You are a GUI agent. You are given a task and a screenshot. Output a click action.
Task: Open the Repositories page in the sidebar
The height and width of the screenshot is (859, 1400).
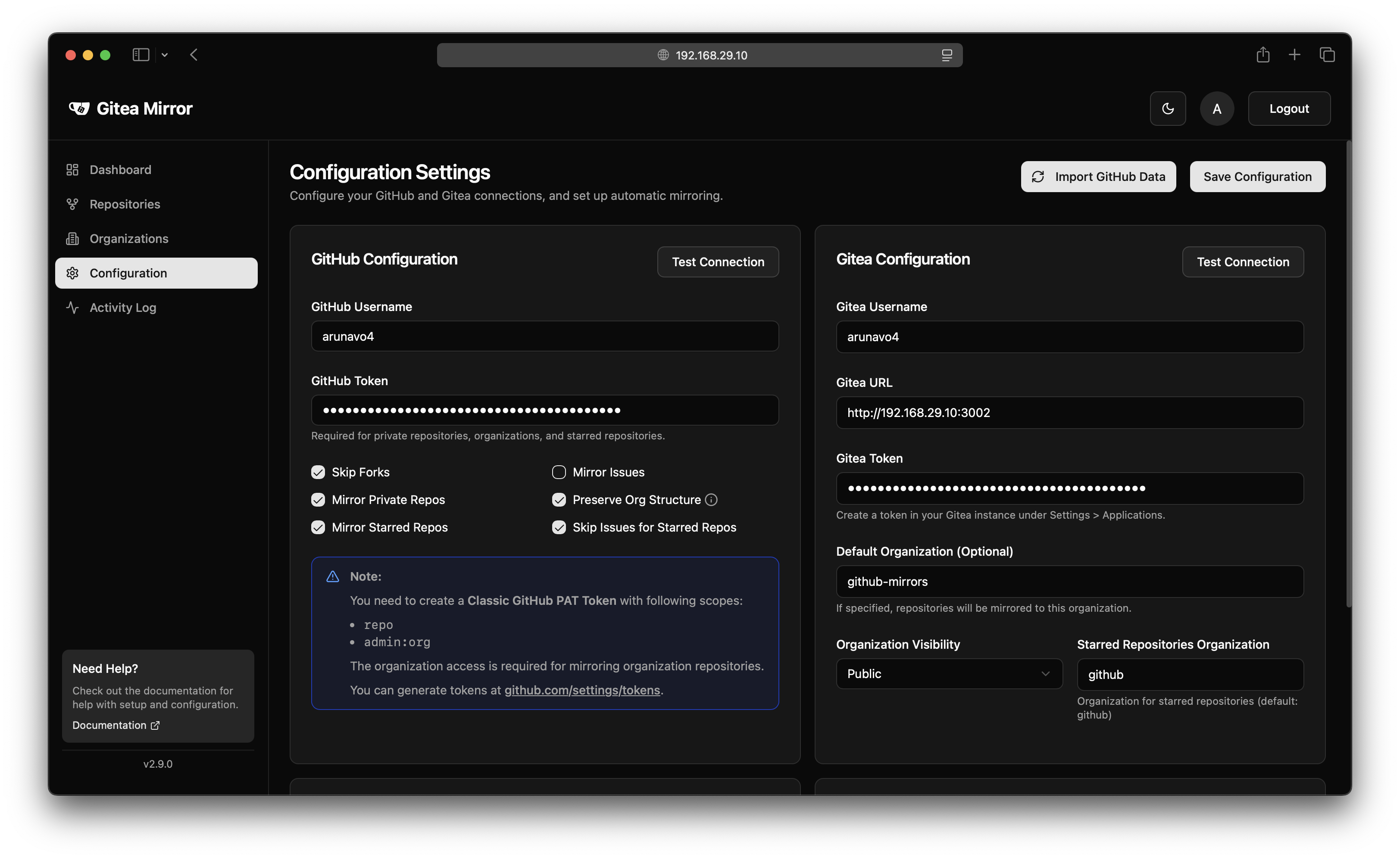point(125,204)
